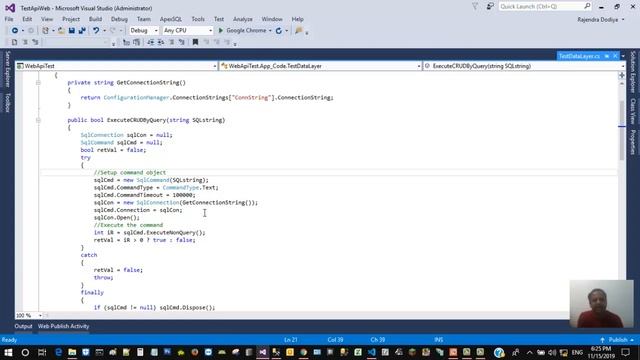
Task: Open the Any CPU platform dropdown
Action: (x=188, y=31)
